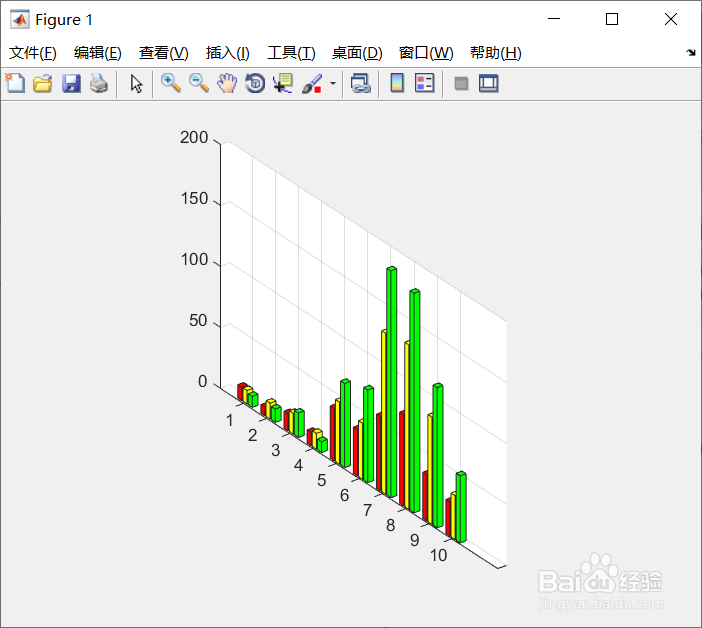Click the green bar at position 10
The image size is (702, 628).
461,507
